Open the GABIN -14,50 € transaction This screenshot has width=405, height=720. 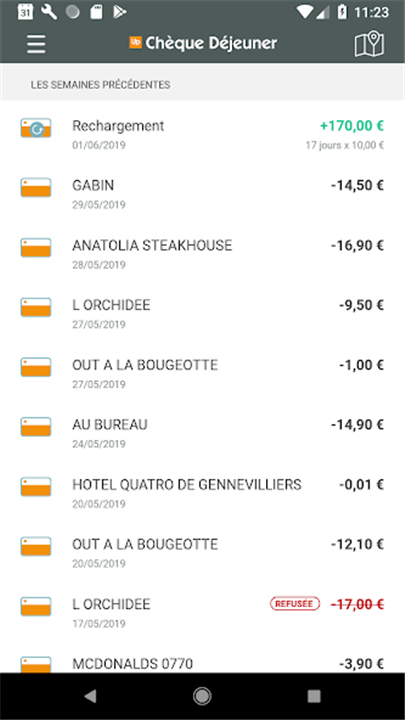[x=202, y=194]
